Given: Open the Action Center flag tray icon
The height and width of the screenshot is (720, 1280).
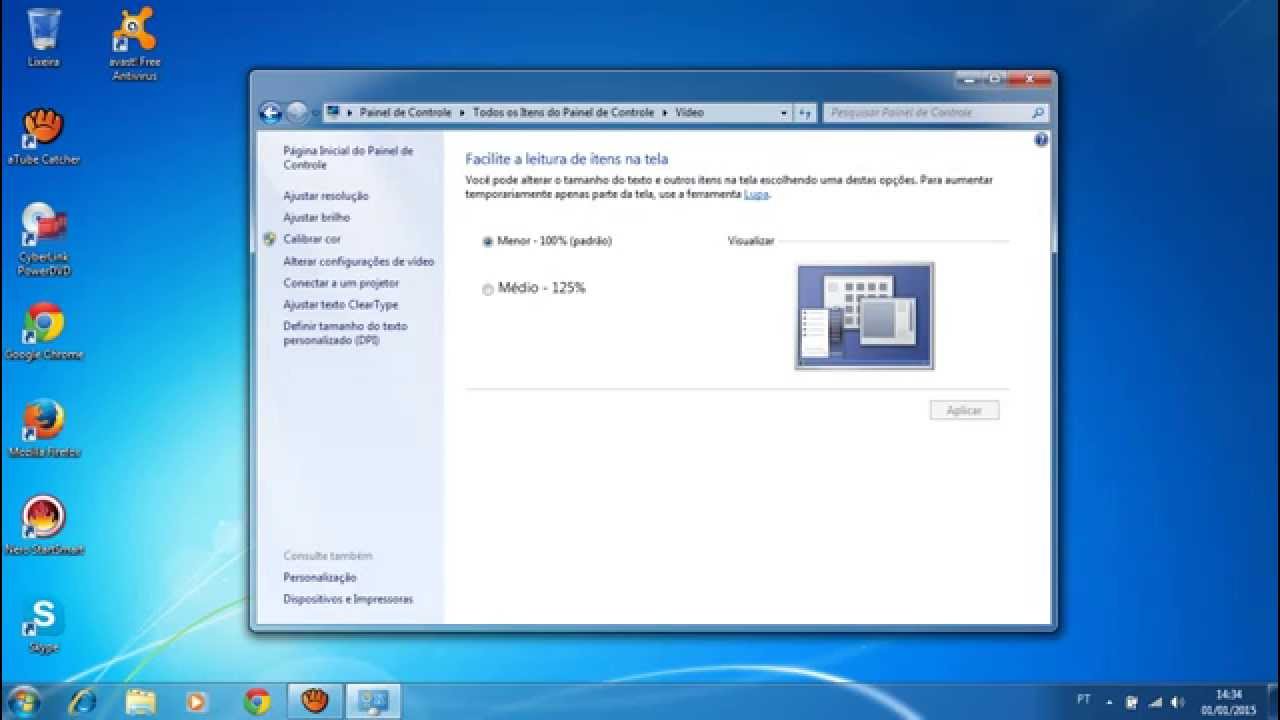Looking at the screenshot, I should (1132, 702).
